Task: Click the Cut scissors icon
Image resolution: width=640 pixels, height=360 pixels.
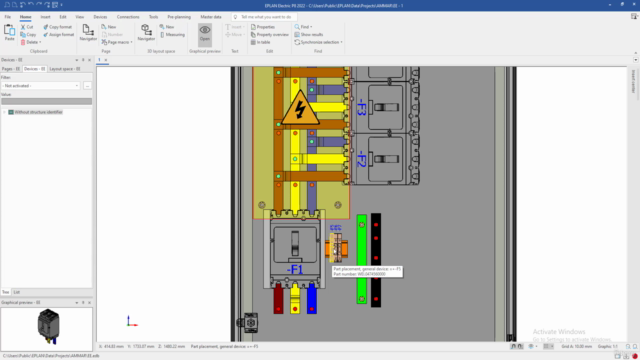Action: (x=23, y=27)
